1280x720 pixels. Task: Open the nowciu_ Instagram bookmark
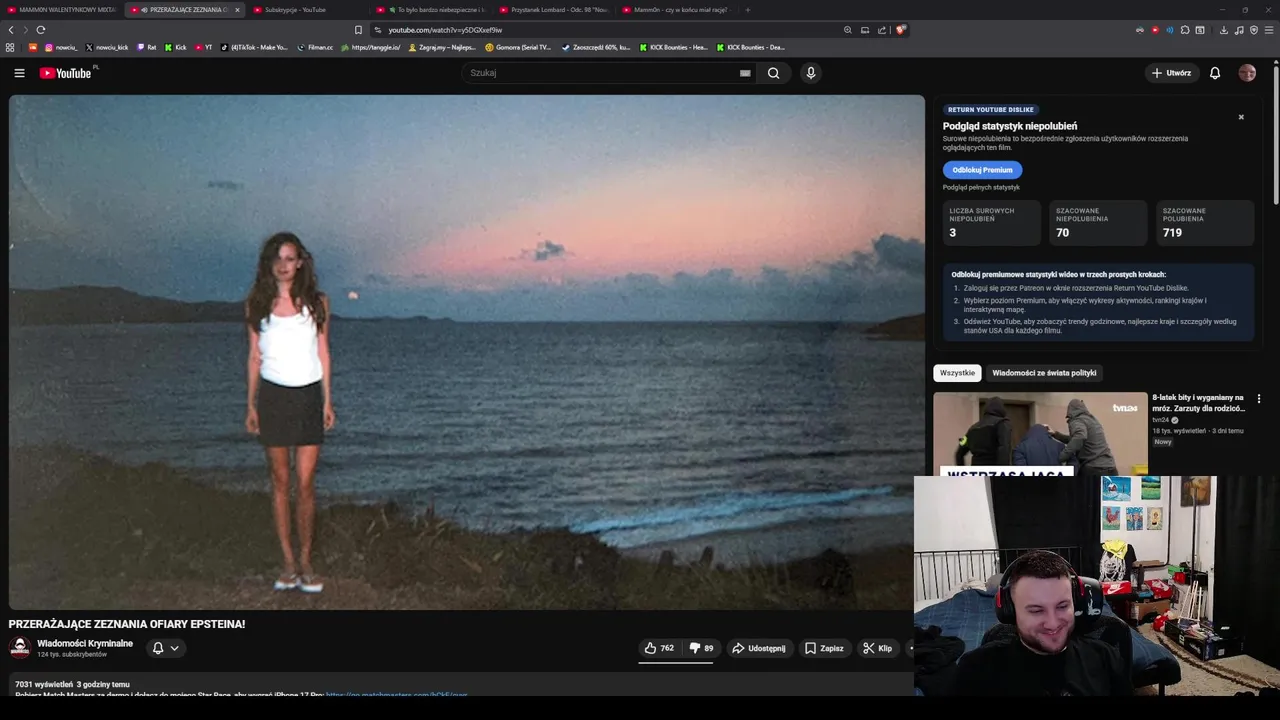61,47
